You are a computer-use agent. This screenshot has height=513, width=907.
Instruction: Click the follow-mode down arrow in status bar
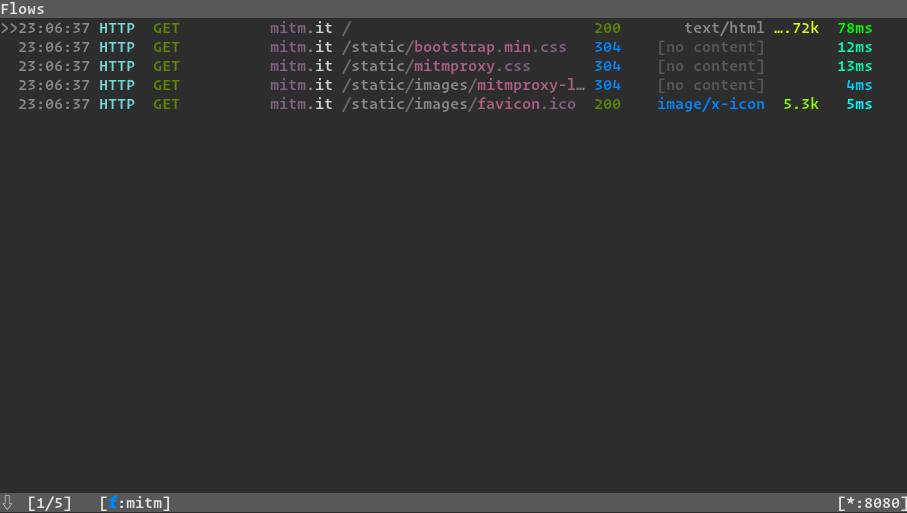pos(8,503)
